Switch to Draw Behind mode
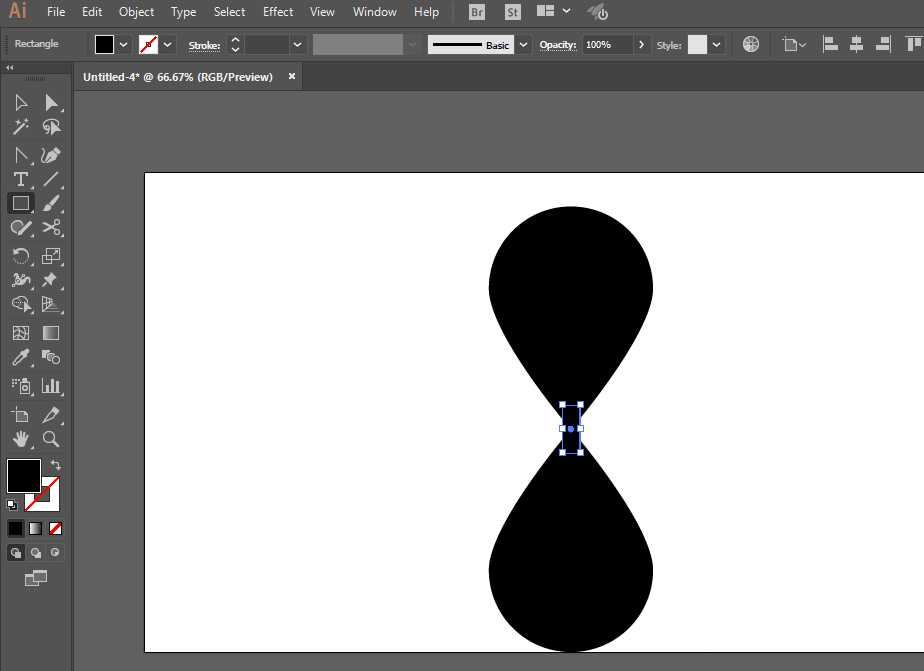Image resolution: width=924 pixels, height=671 pixels. [x=36, y=552]
